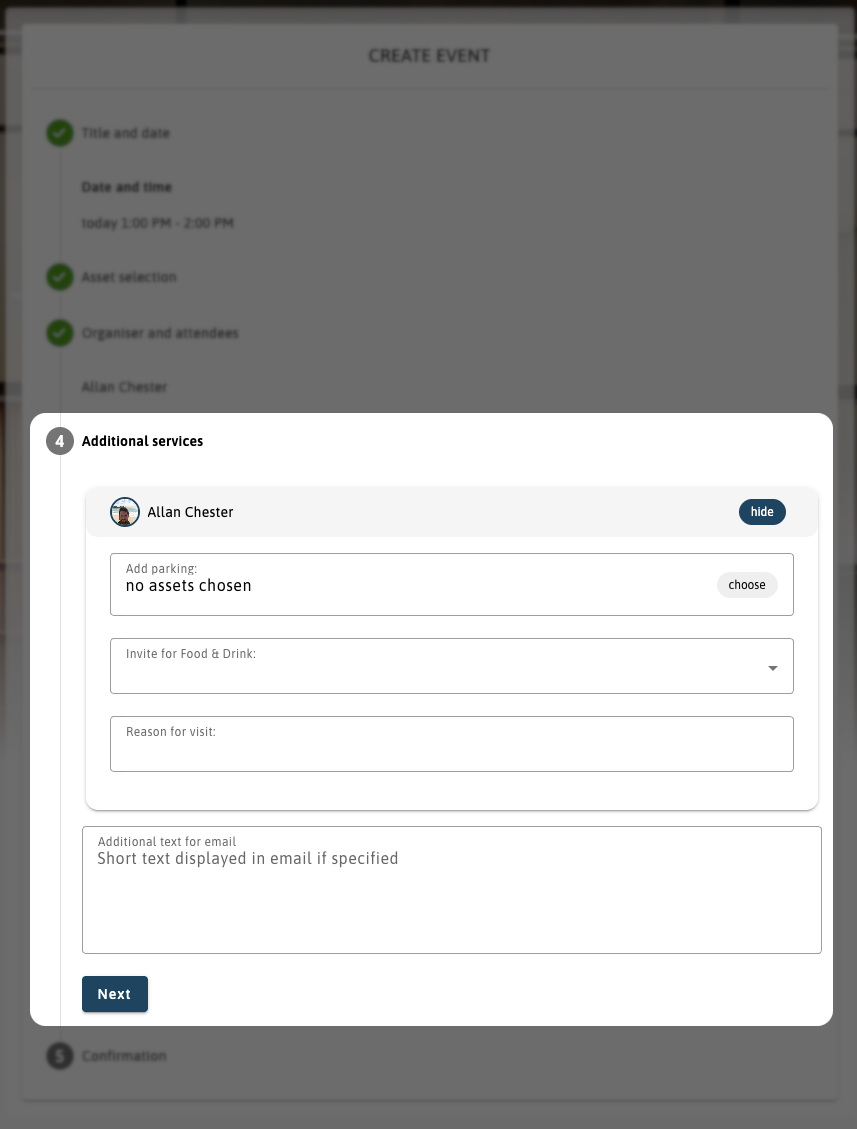
Task: Expand the Confirmation step
Action: click(124, 1056)
